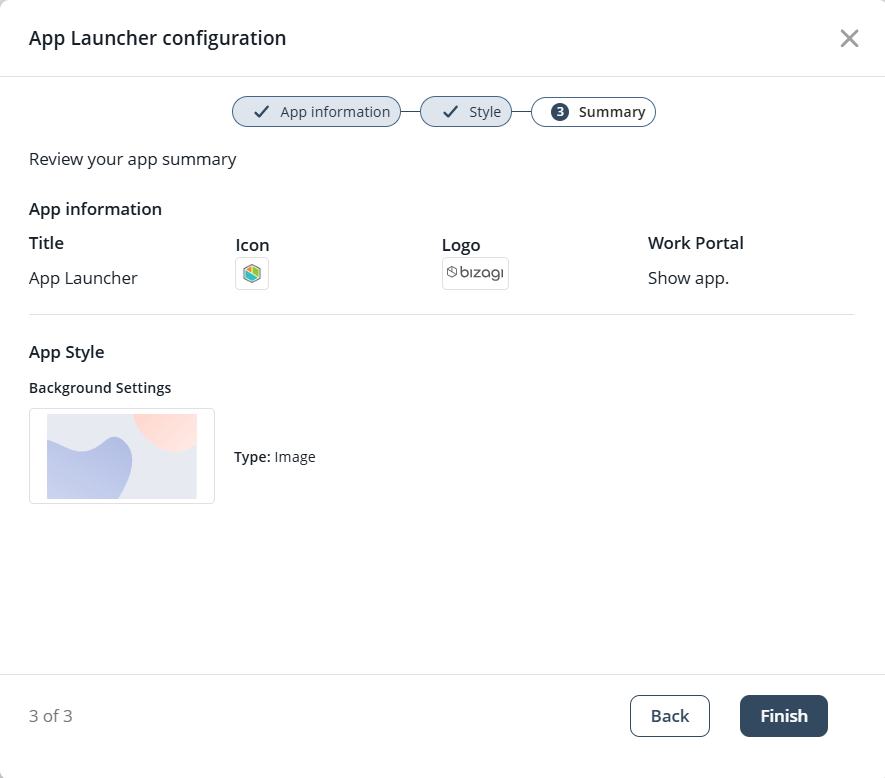Close the App Launcher configuration dialog
Image resolution: width=885 pixels, height=778 pixels.
pyautogui.click(x=849, y=38)
